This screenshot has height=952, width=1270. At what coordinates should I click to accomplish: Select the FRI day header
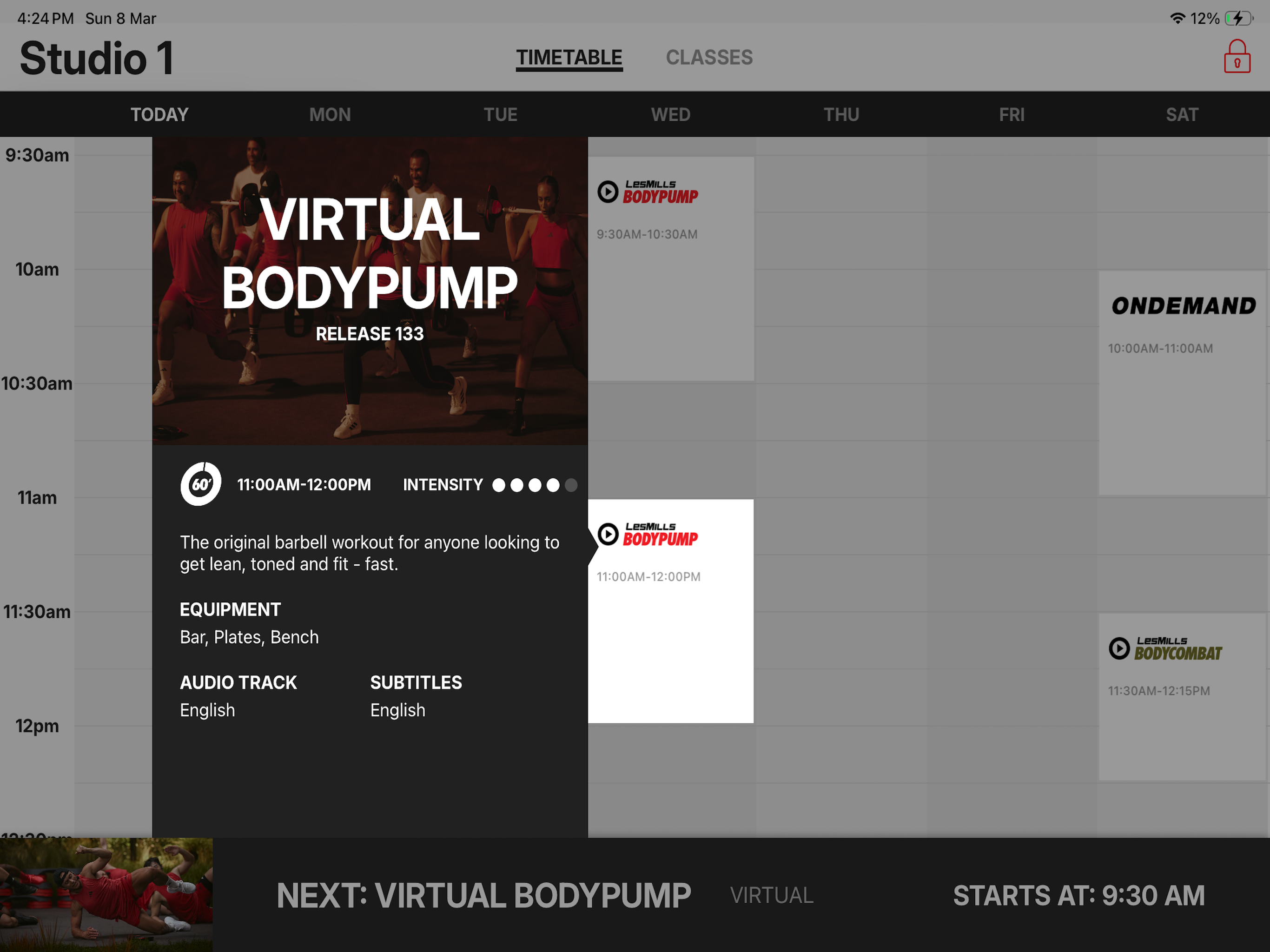tap(1012, 115)
